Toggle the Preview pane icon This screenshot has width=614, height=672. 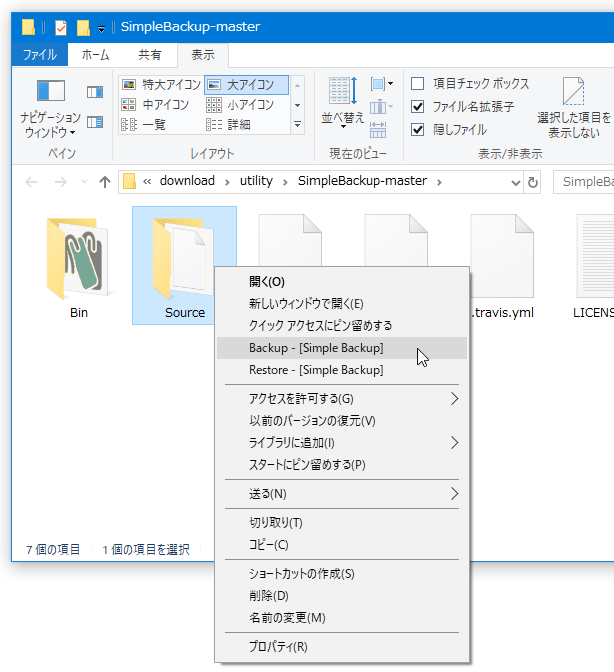click(x=95, y=92)
